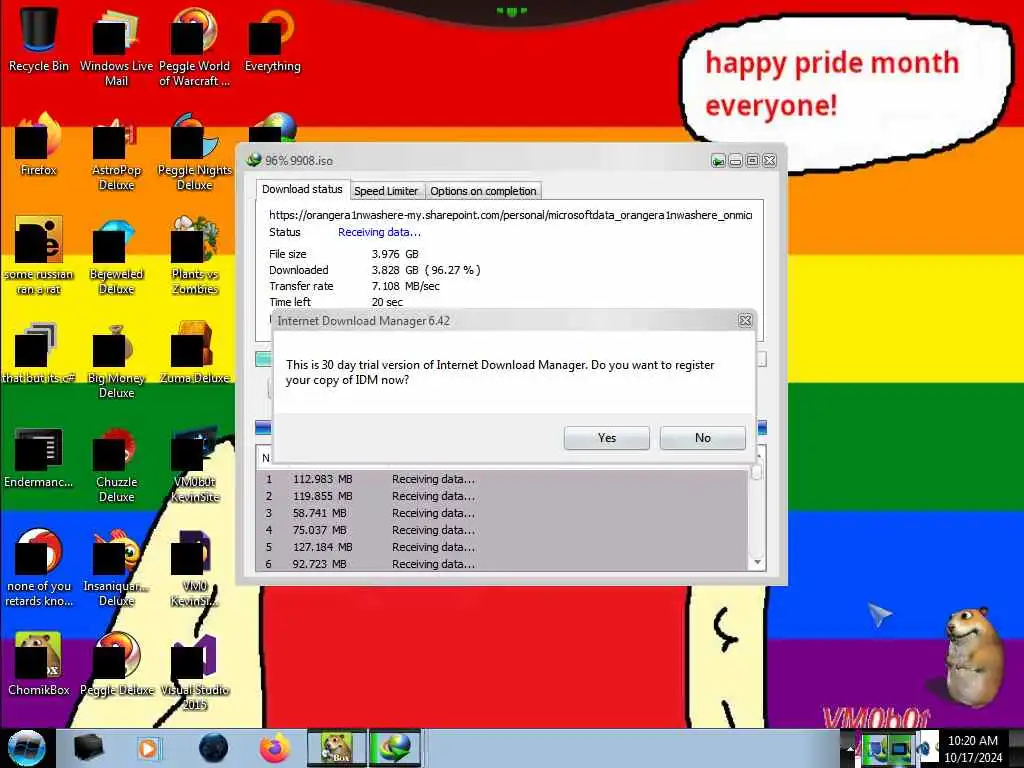The height and width of the screenshot is (768, 1024).
Task: Show hidden system tray icons
Action: 850,749
